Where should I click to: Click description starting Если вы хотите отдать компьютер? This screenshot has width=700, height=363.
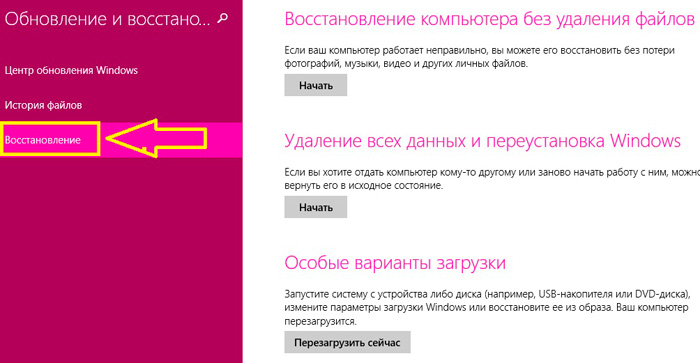[492, 179]
